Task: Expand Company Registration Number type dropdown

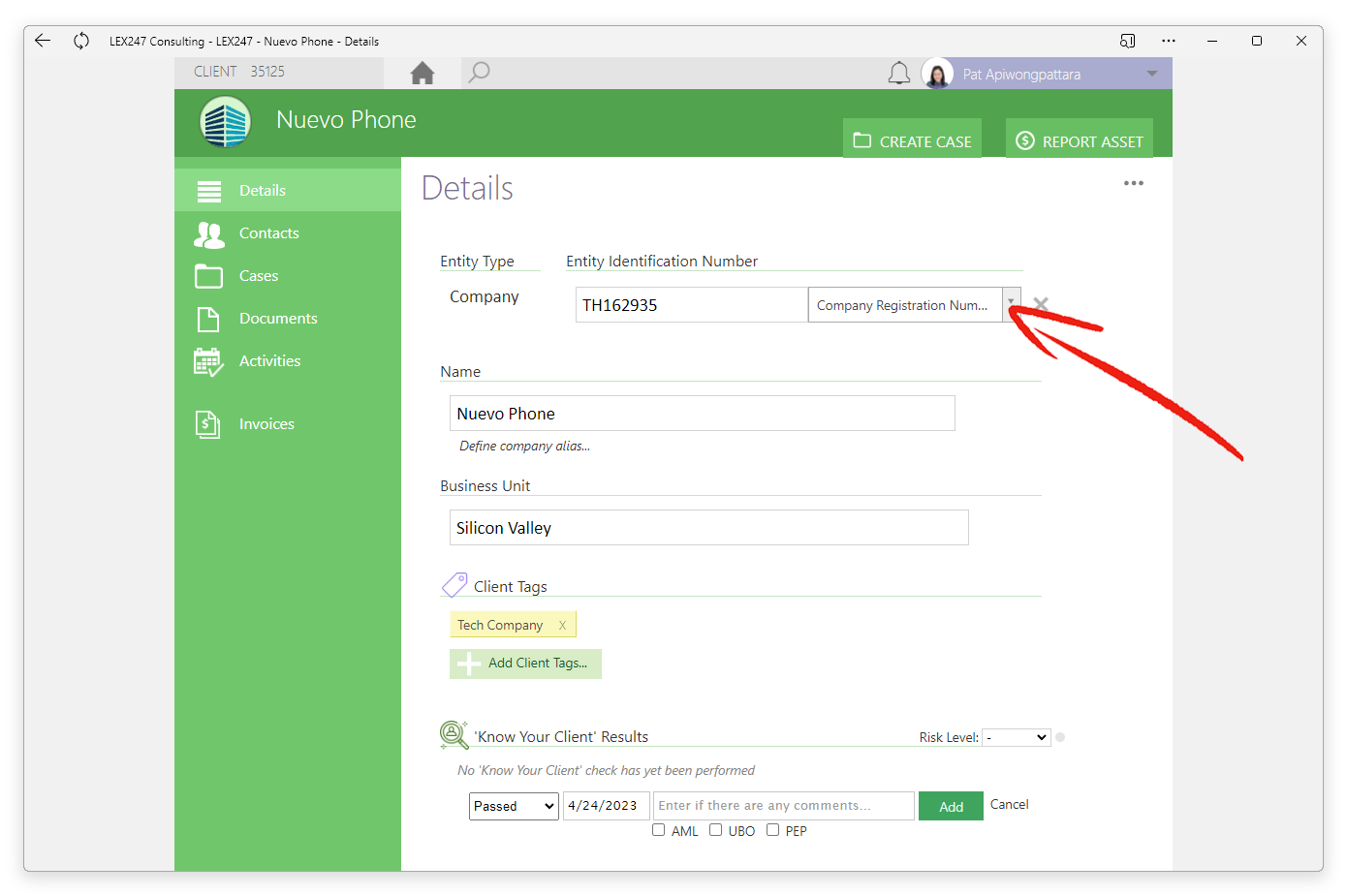Action: pos(1012,305)
